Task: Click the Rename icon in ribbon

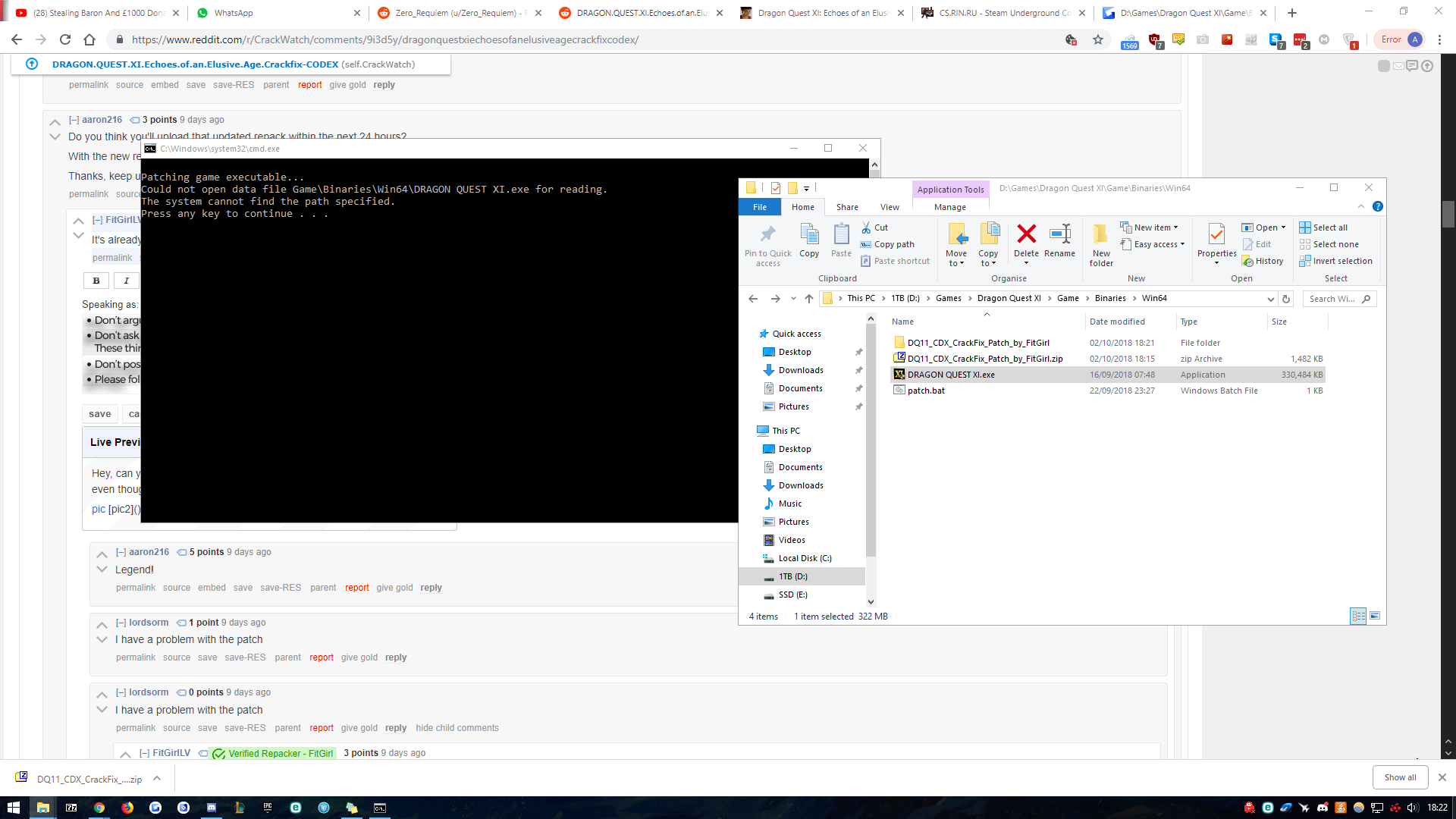Action: click(1059, 234)
